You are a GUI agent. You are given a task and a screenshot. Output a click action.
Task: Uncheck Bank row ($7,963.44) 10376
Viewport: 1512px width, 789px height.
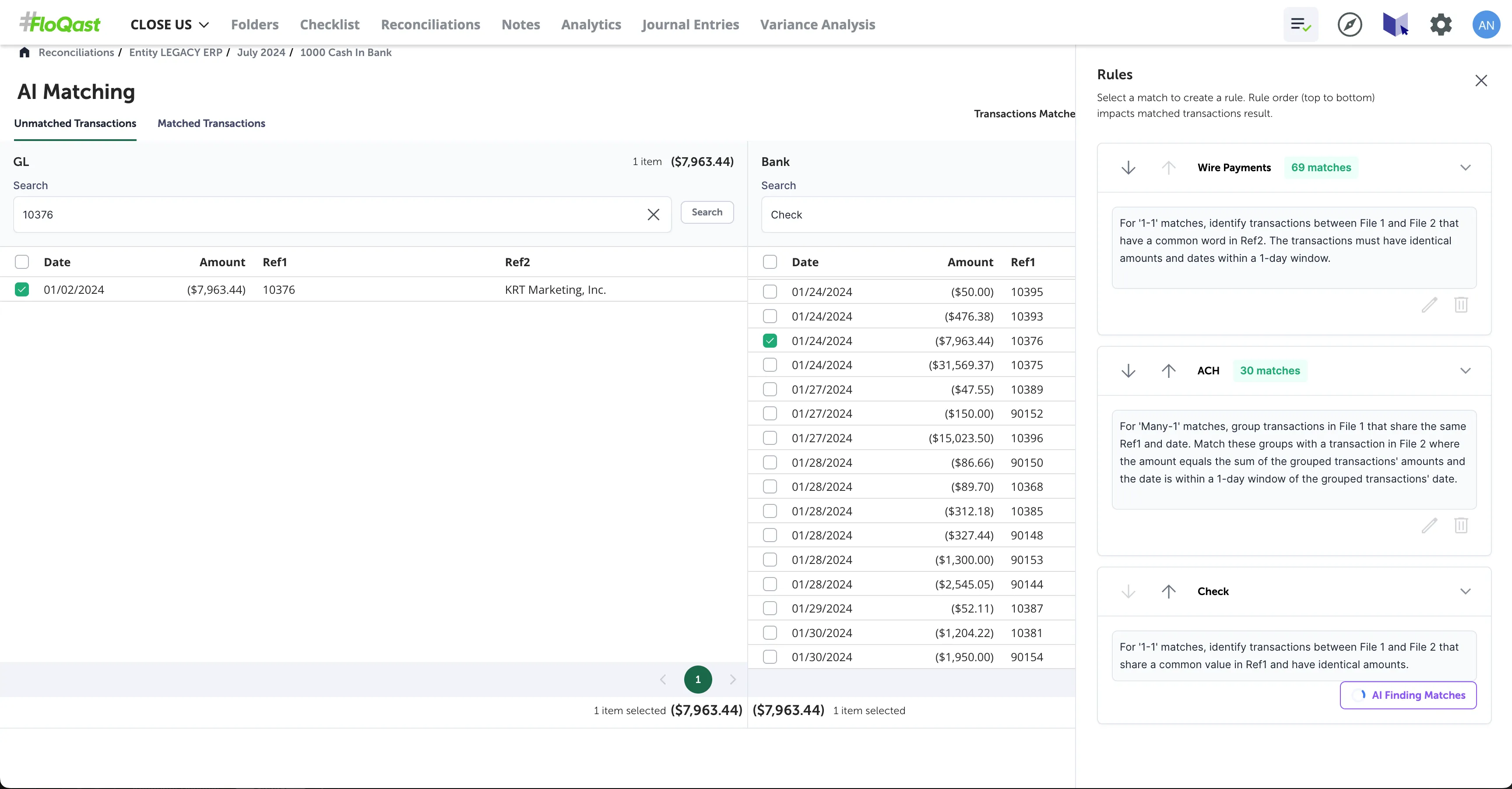coord(770,341)
